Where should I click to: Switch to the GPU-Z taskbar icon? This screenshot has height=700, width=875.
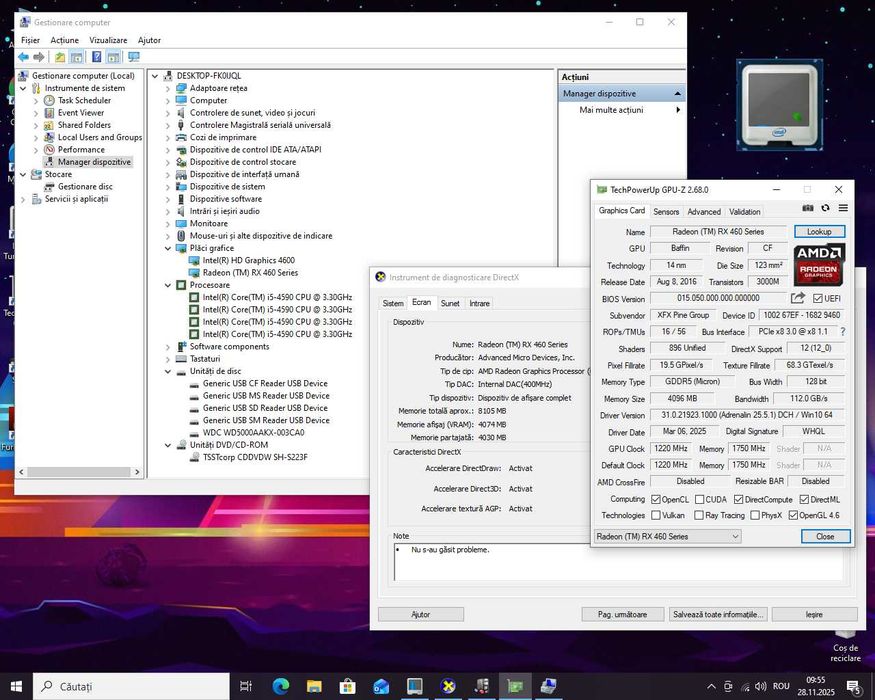(x=515, y=686)
